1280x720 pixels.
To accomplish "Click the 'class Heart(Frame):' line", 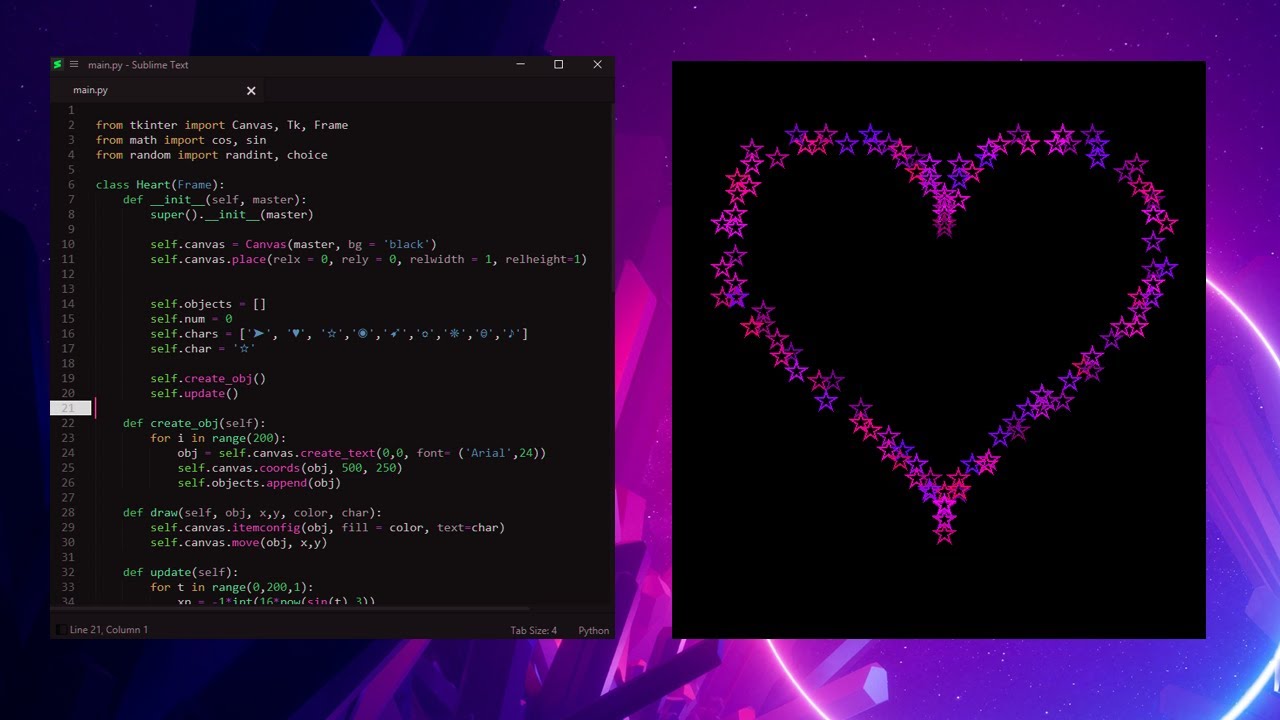I will pyautogui.click(x=160, y=185).
